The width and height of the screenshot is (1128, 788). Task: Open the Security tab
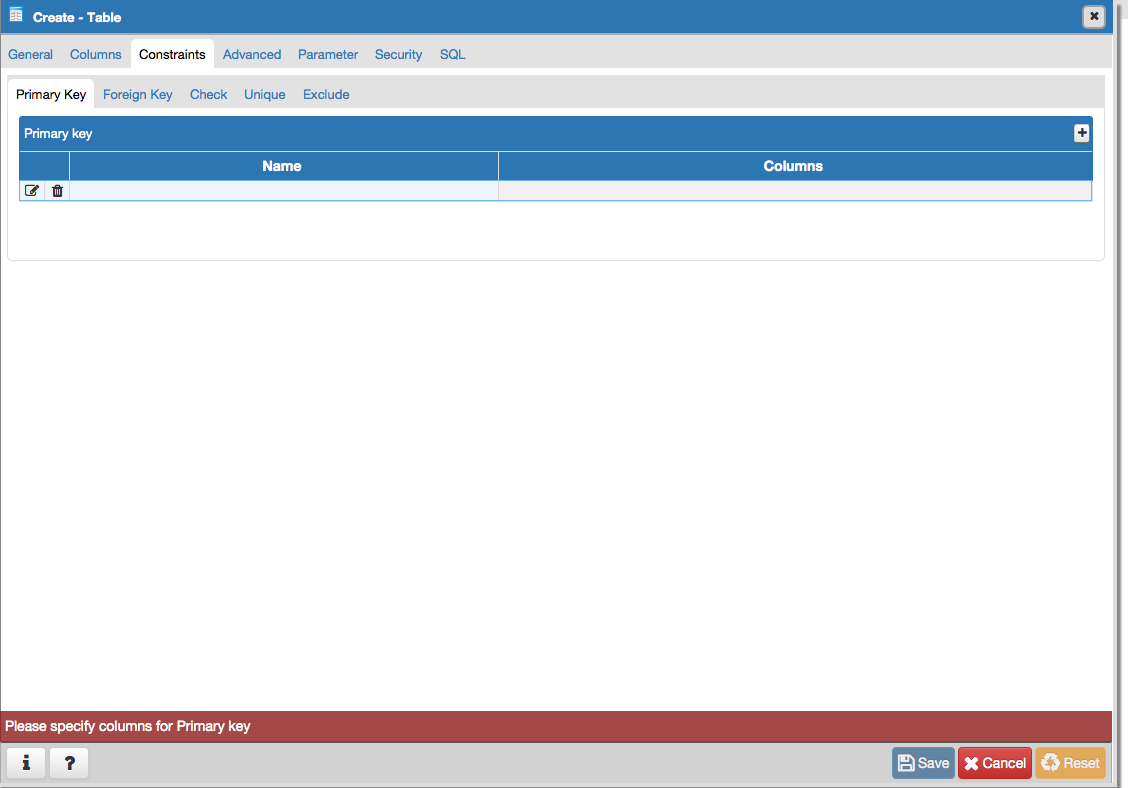(x=398, y=54)
